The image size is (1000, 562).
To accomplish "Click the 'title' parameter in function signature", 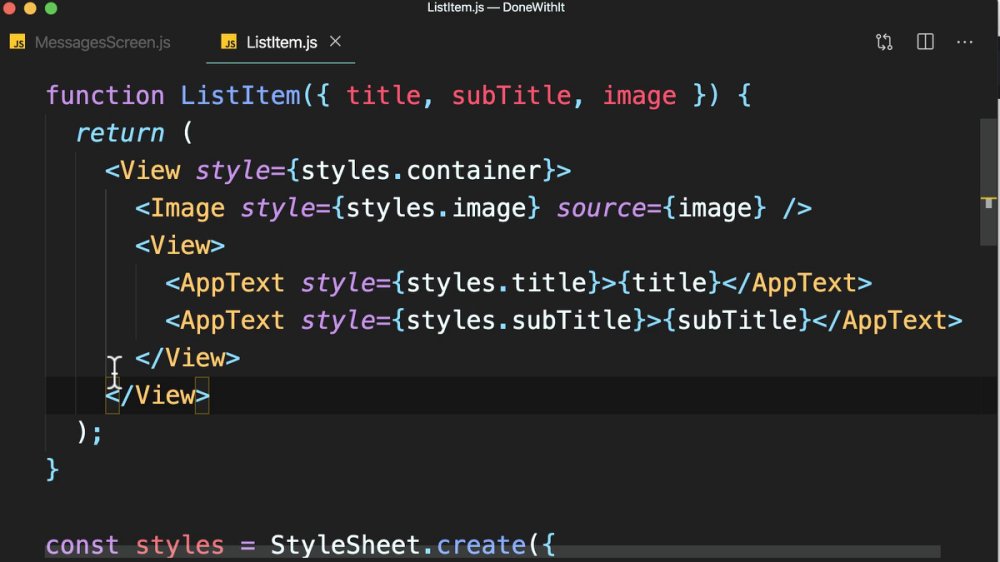I will point(384,96).
